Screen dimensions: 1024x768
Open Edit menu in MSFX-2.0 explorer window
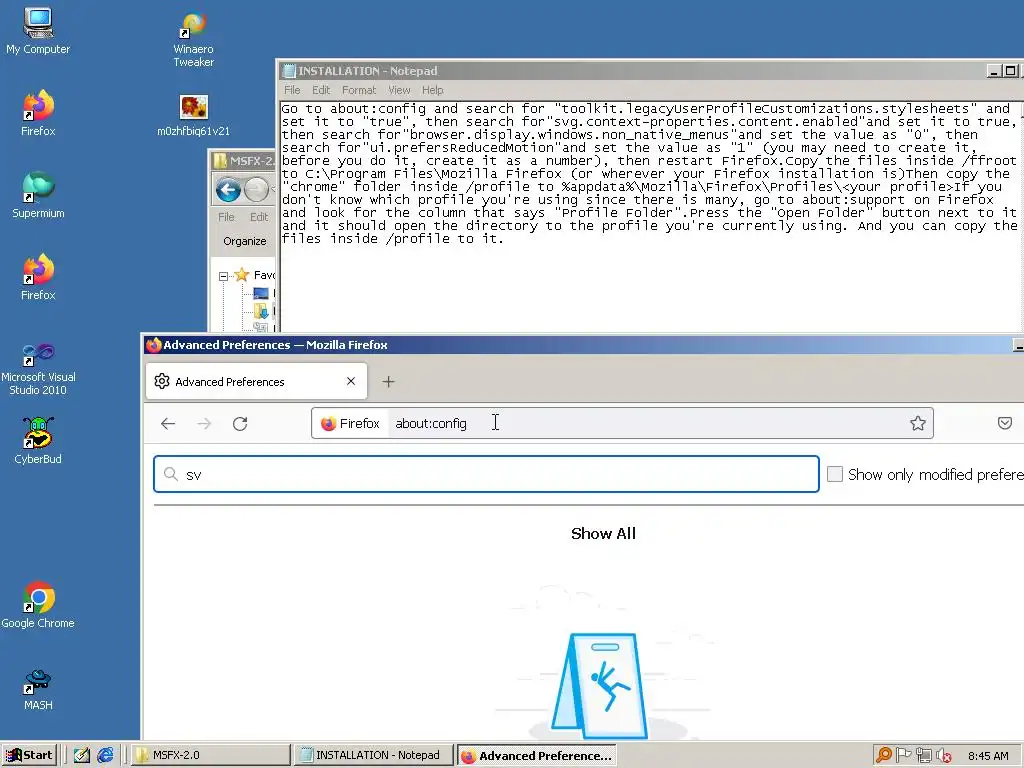pos(259,217)
